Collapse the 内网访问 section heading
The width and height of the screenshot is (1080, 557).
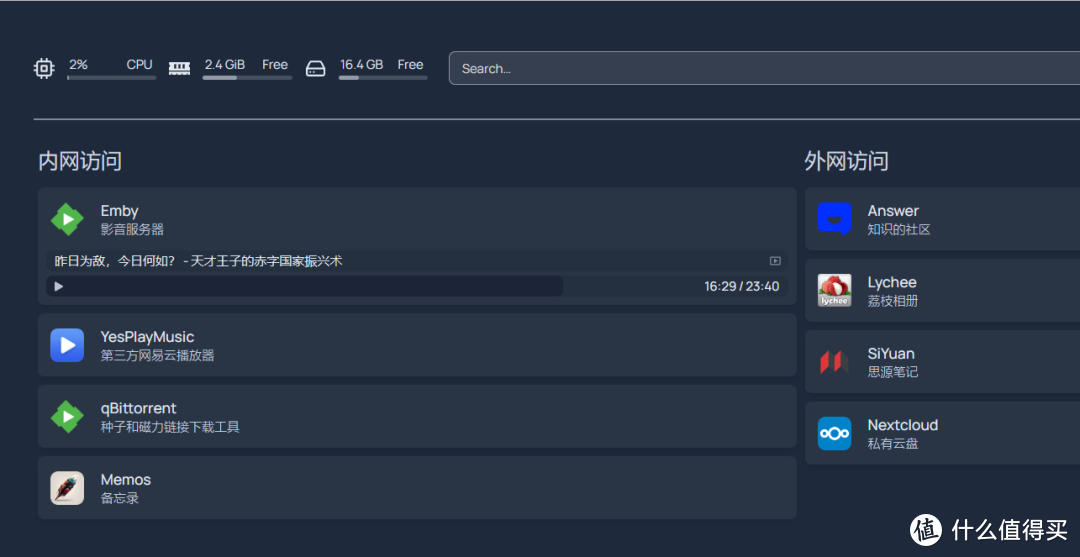pos(80,161)
